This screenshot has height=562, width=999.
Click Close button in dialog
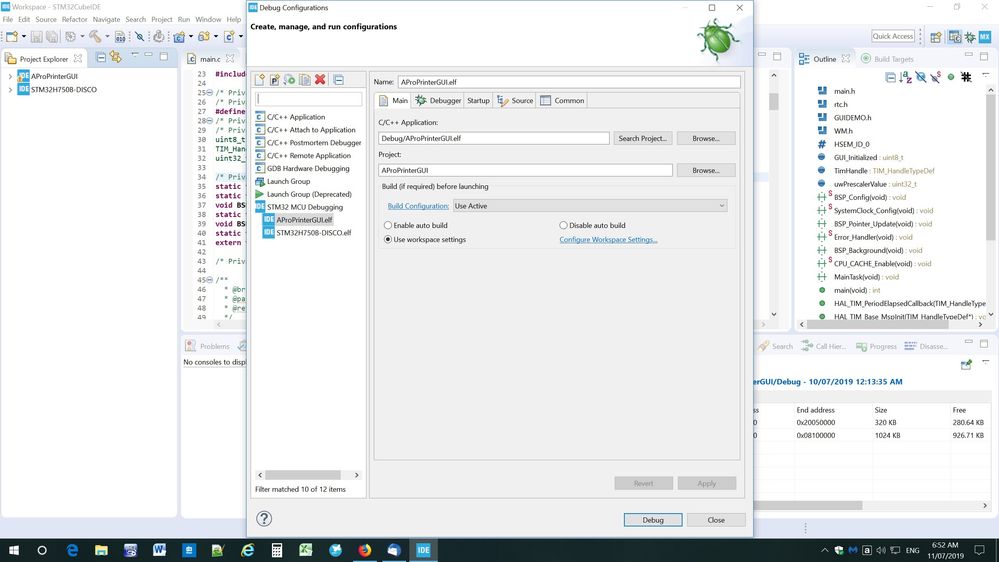click(715, 520)
